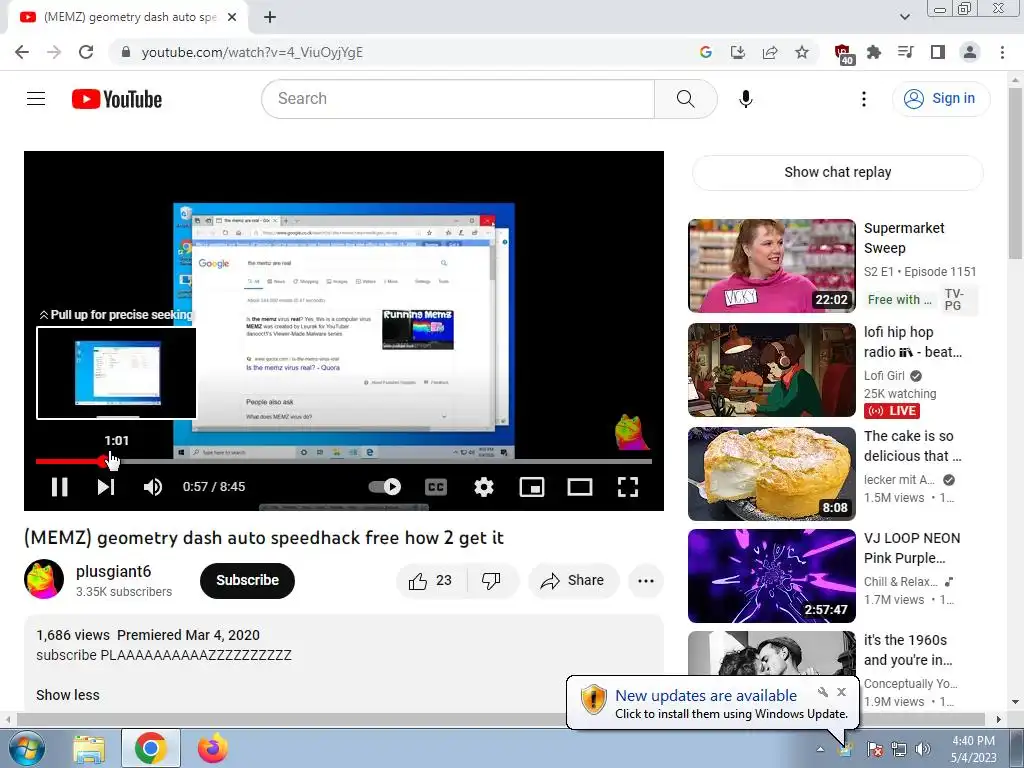Open media controls icon in toolbar
The width and height of the screenshot is (1024, 768).
pos(906,52)
